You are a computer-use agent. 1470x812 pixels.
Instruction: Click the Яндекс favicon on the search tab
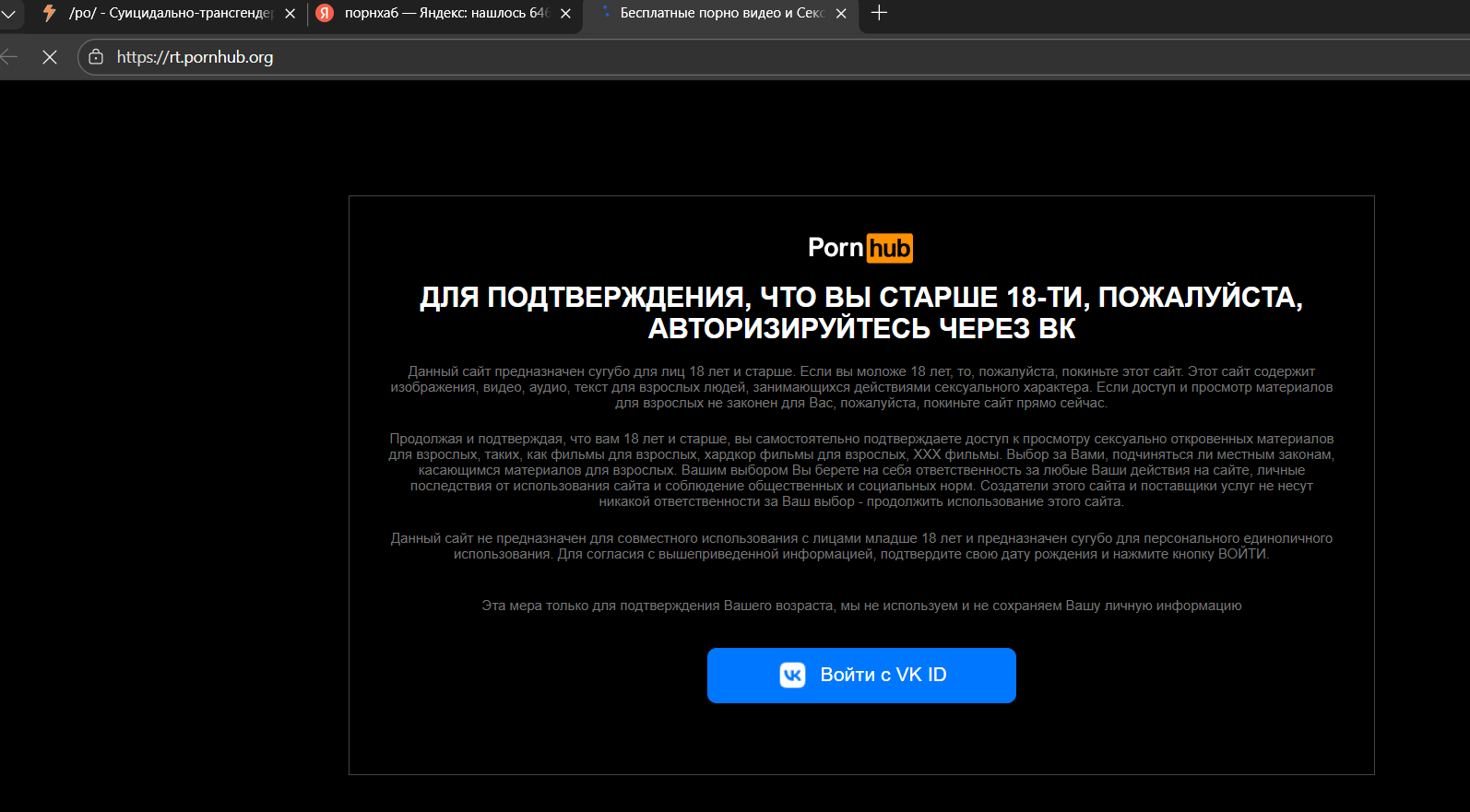[325, 13]
